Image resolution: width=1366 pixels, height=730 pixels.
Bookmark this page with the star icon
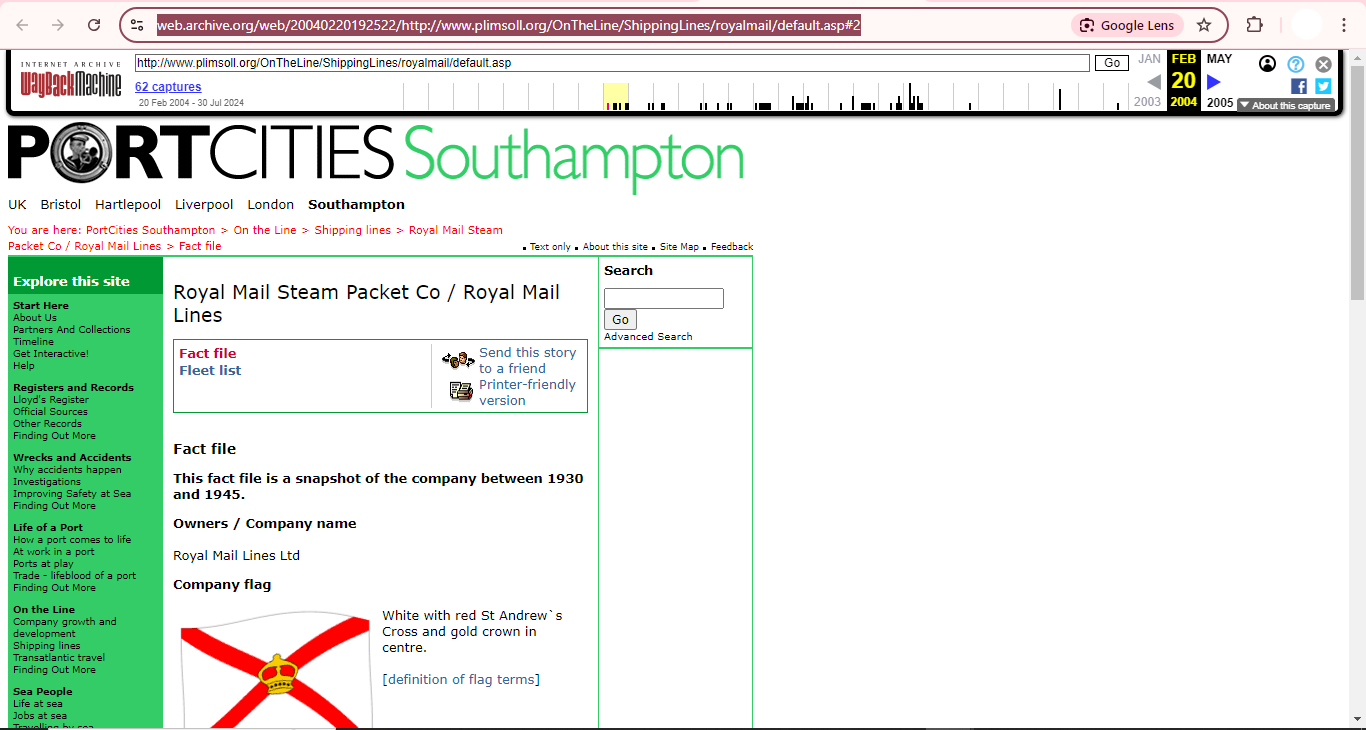[1204, 25]
